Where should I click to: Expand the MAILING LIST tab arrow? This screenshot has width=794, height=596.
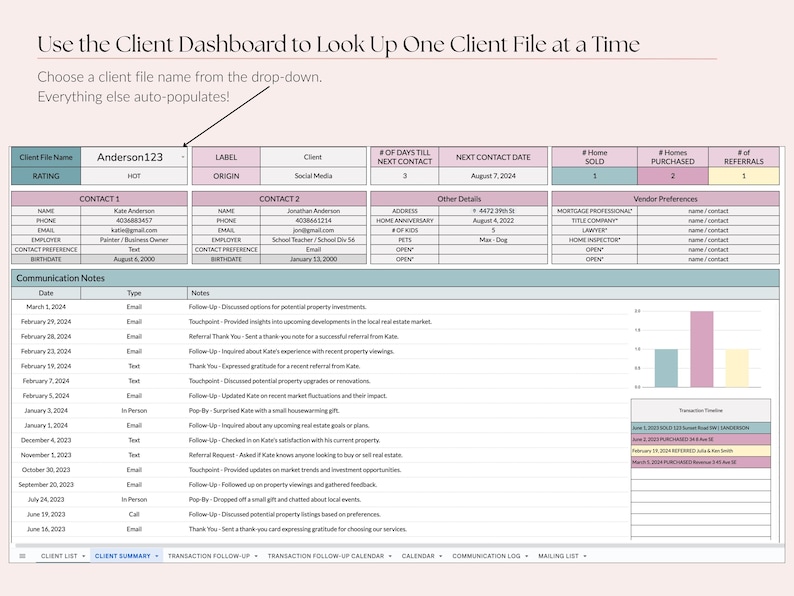(584, 556)
